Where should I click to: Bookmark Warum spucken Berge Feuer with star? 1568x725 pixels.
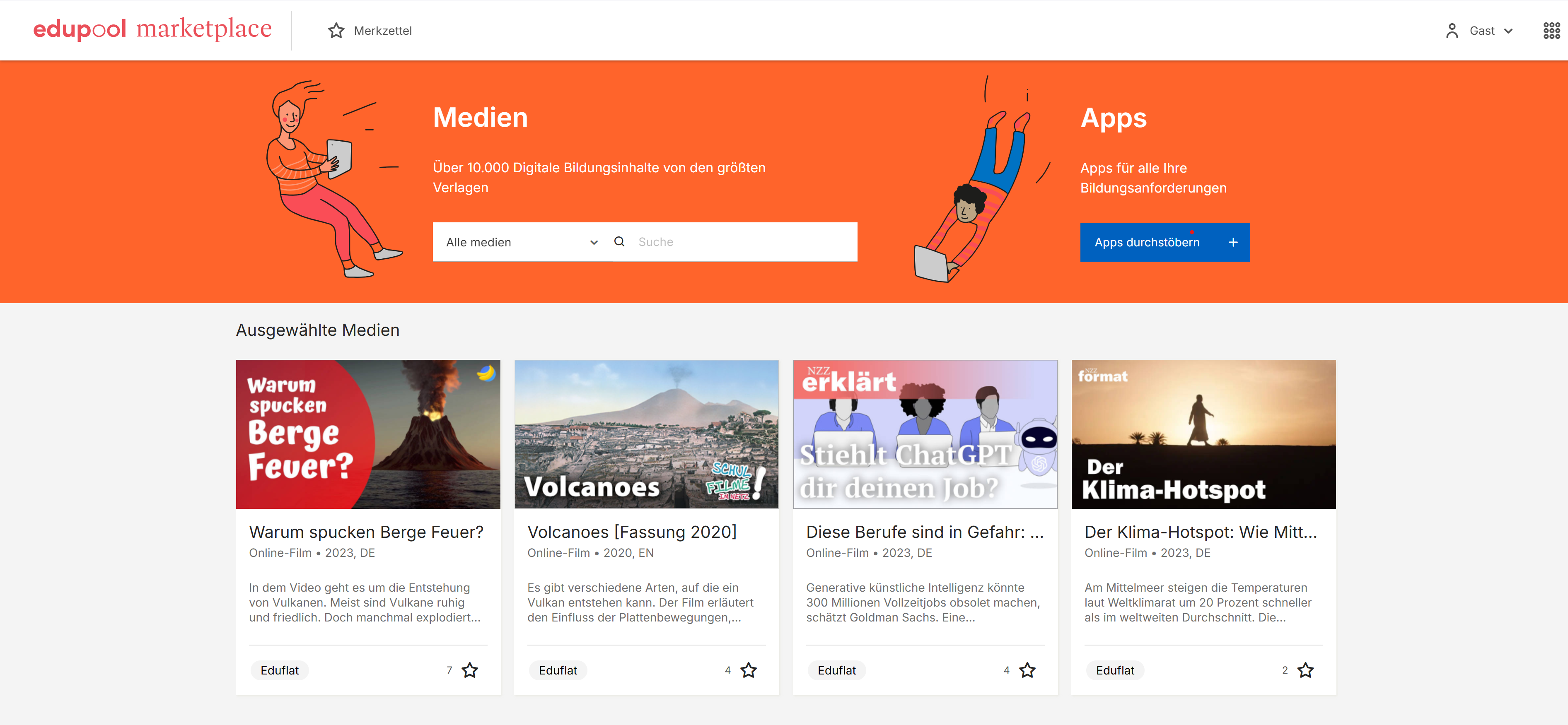tap(470, 670)
